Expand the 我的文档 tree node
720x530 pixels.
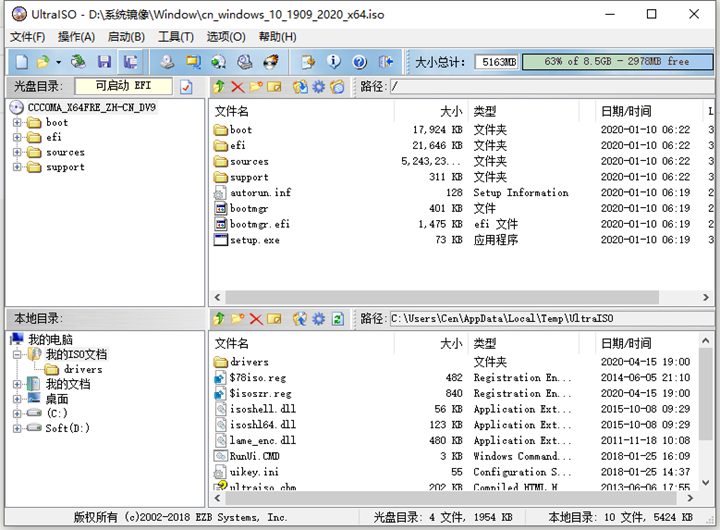pos(17,384)
